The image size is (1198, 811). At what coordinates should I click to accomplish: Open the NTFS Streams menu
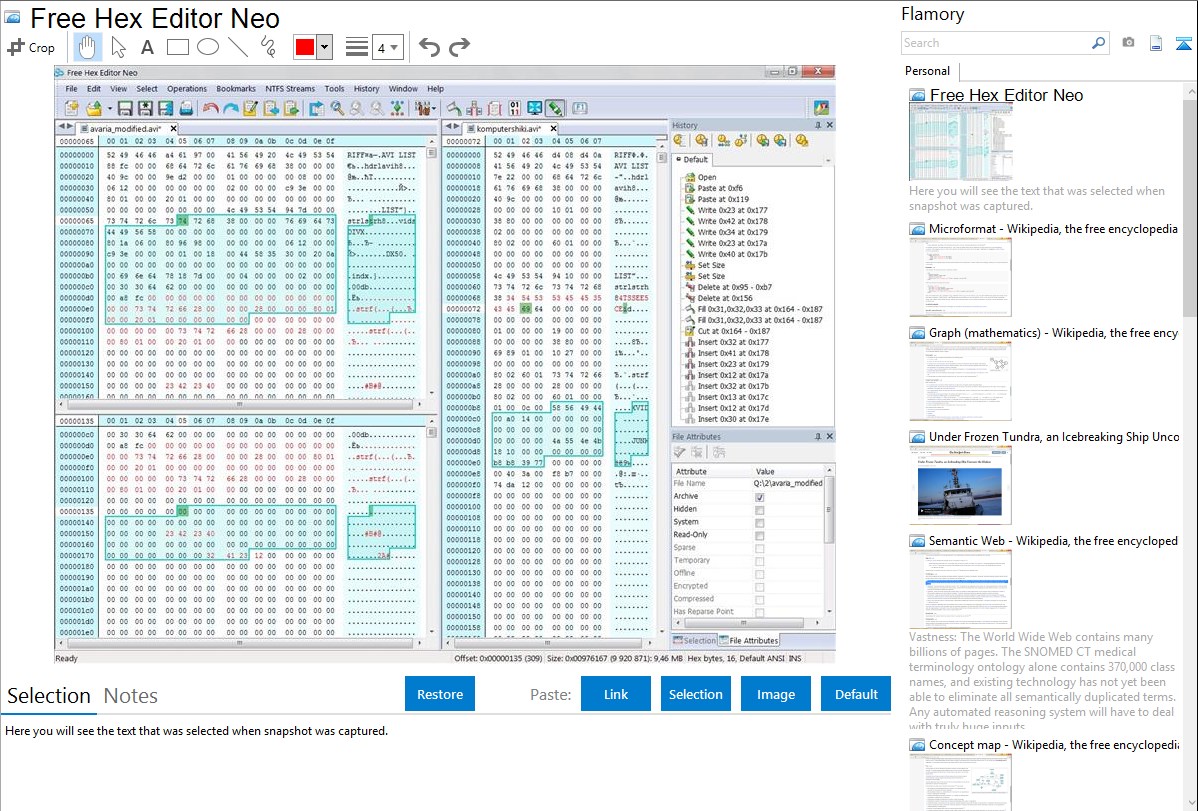tap(290, 89)
